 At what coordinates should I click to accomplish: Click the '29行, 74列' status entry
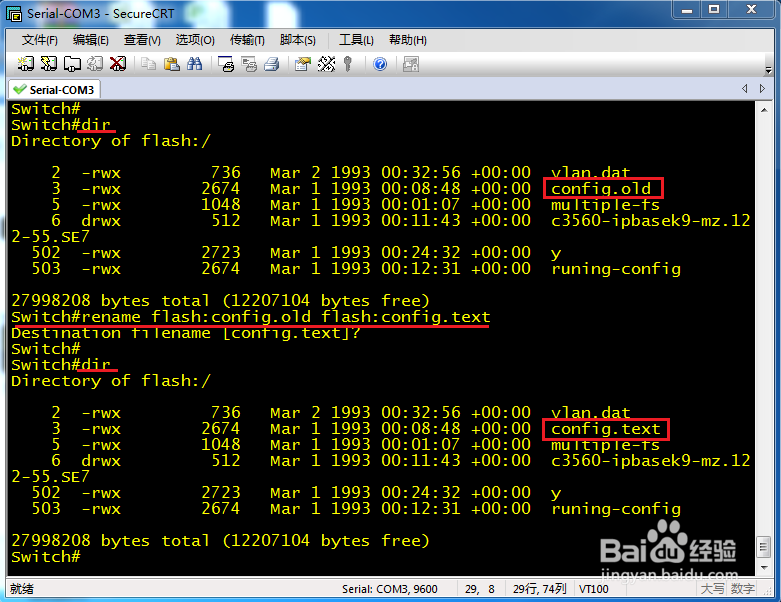539,589
